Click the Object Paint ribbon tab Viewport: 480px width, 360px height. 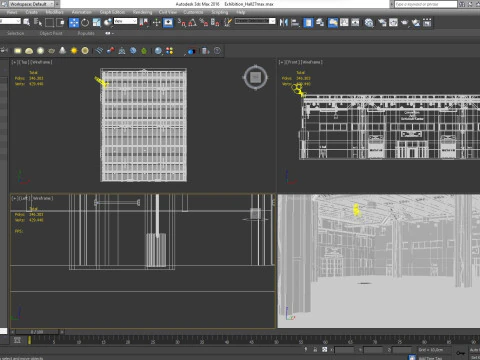pos(51,33)
